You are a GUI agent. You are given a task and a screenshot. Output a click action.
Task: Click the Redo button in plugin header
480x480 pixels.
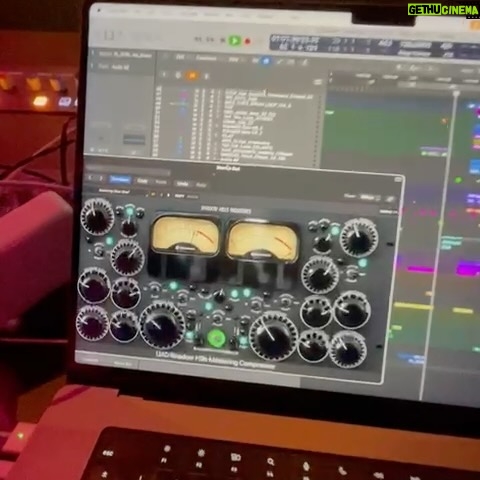201,184
